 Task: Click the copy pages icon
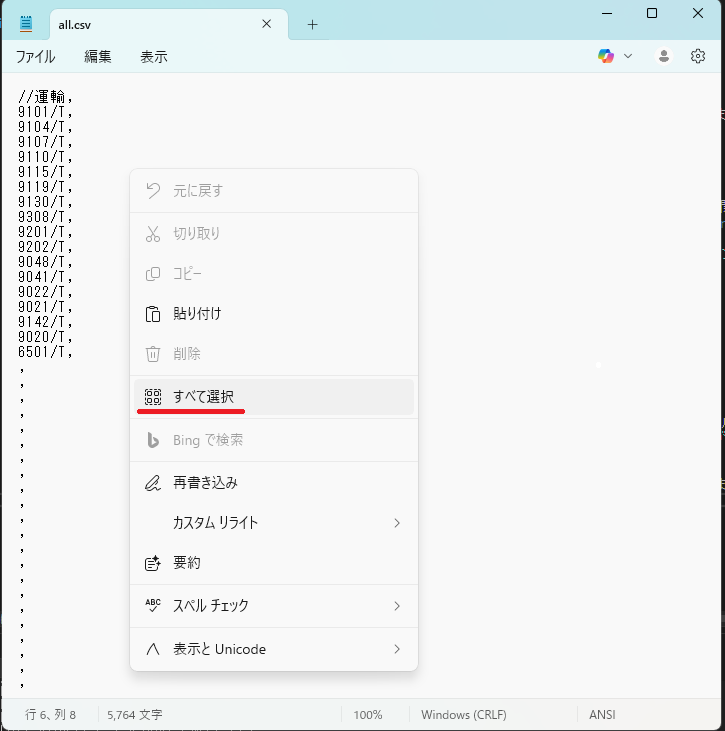point(153,274)
